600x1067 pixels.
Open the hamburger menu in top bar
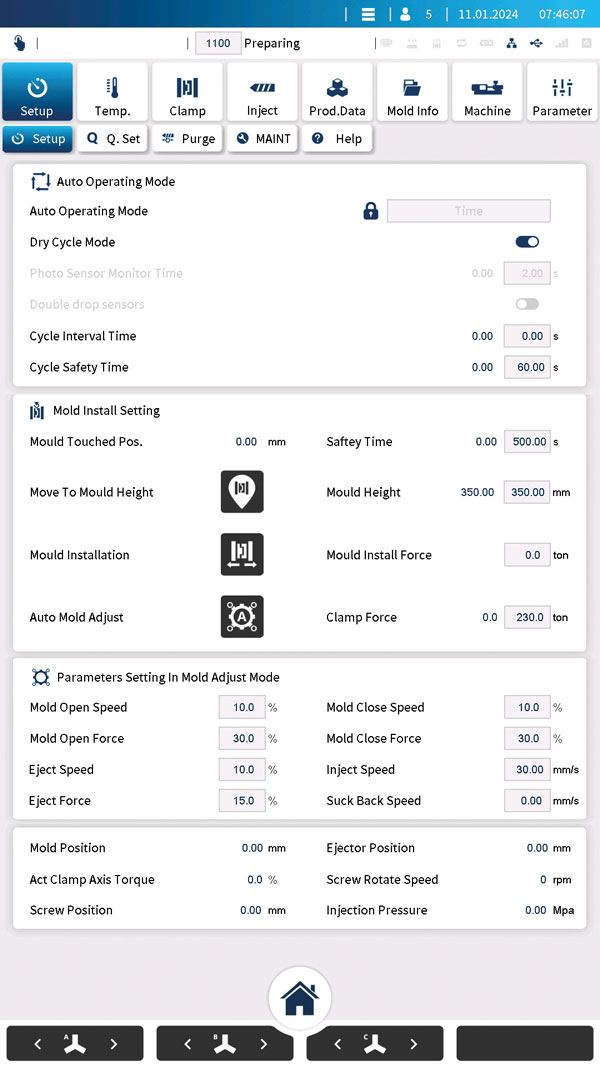click(x=368, y=14)
